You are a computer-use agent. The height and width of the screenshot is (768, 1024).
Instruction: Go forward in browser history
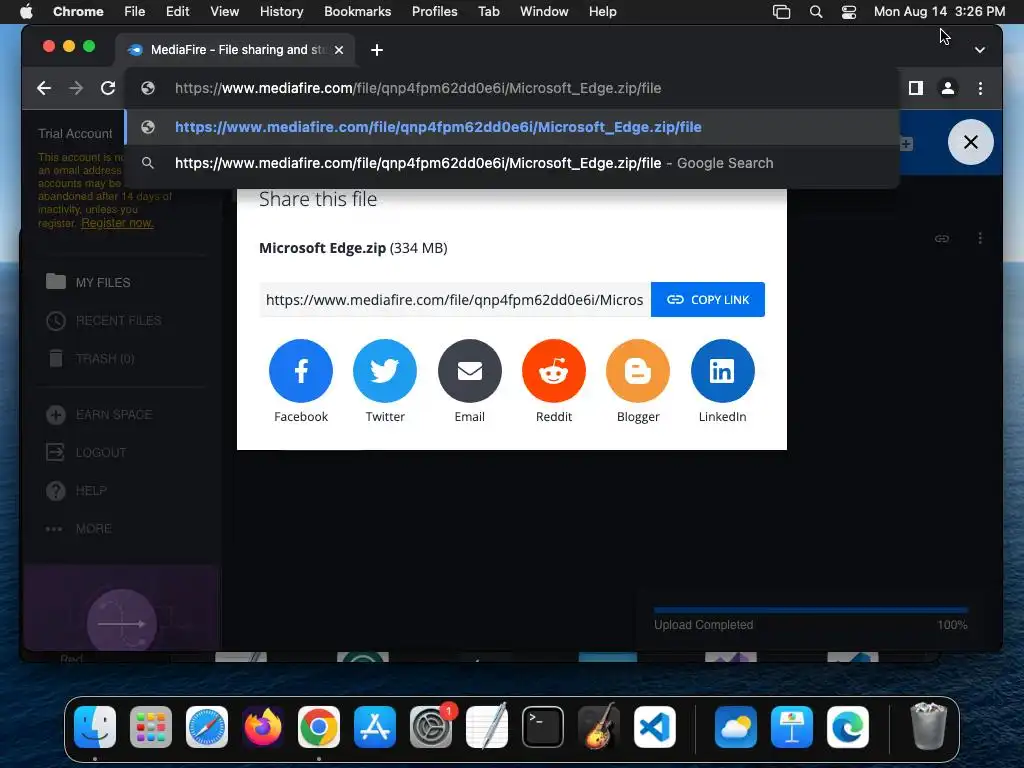pos(76,88)
